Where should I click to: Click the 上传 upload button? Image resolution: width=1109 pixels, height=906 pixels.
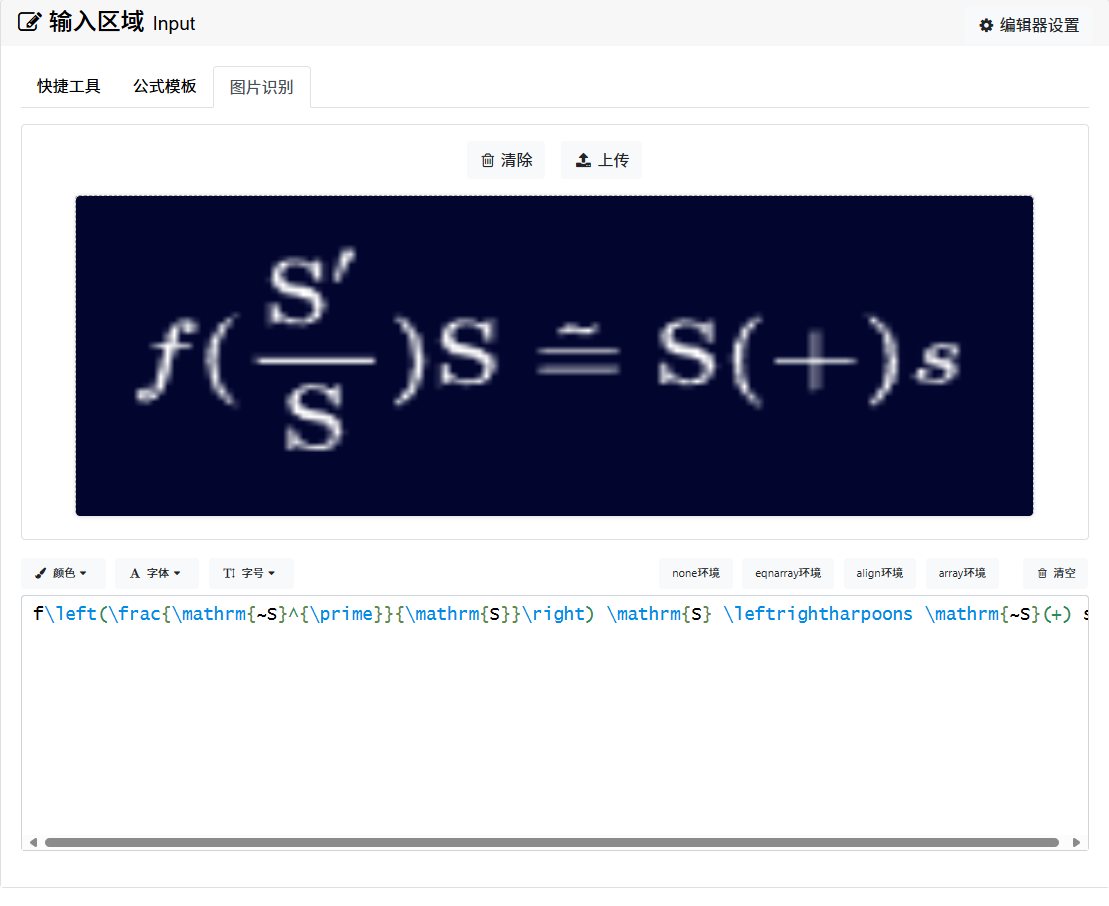[x=602, y=161]
